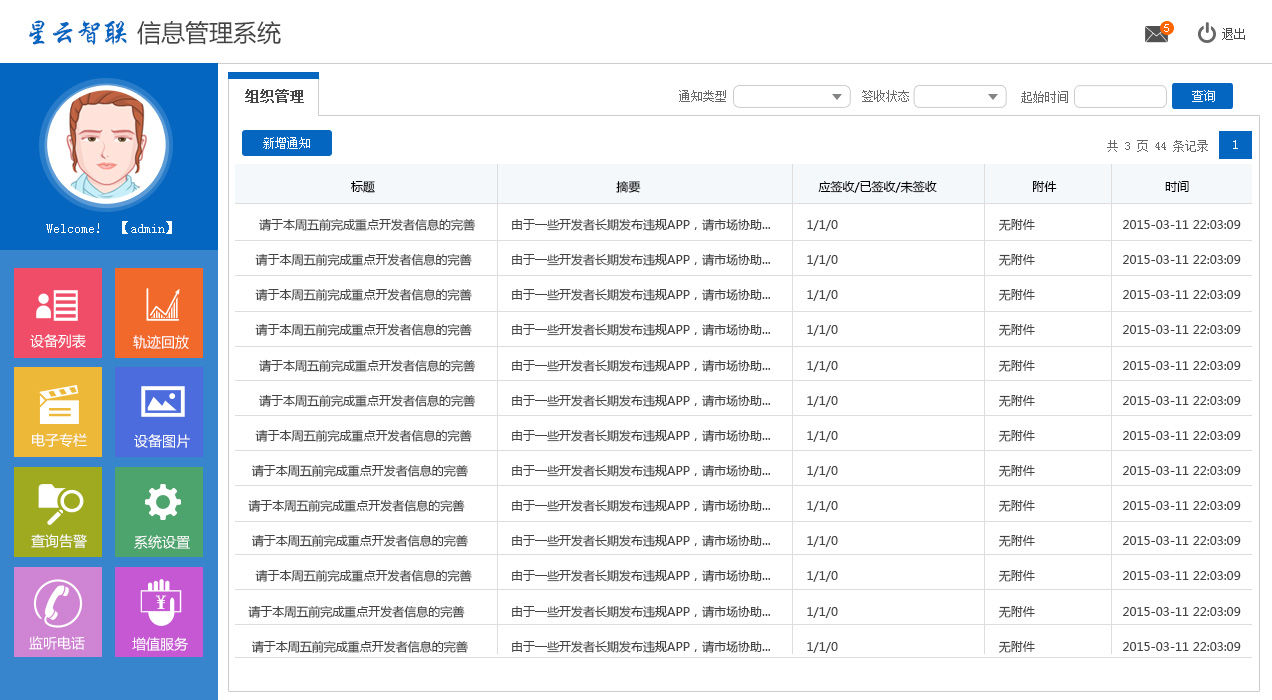Click the 退出 power icon to log out
1272x700 pixels.
tap(1207, 33)
